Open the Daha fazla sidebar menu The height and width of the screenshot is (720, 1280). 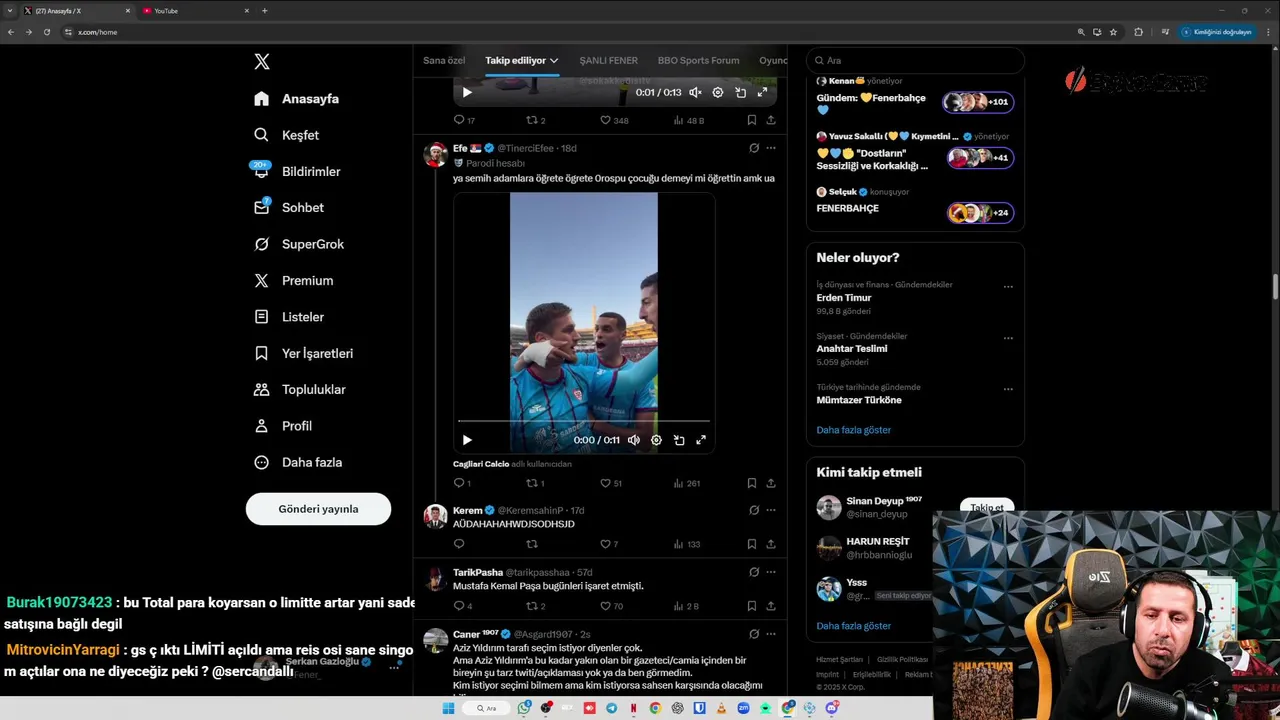(298, 462)
